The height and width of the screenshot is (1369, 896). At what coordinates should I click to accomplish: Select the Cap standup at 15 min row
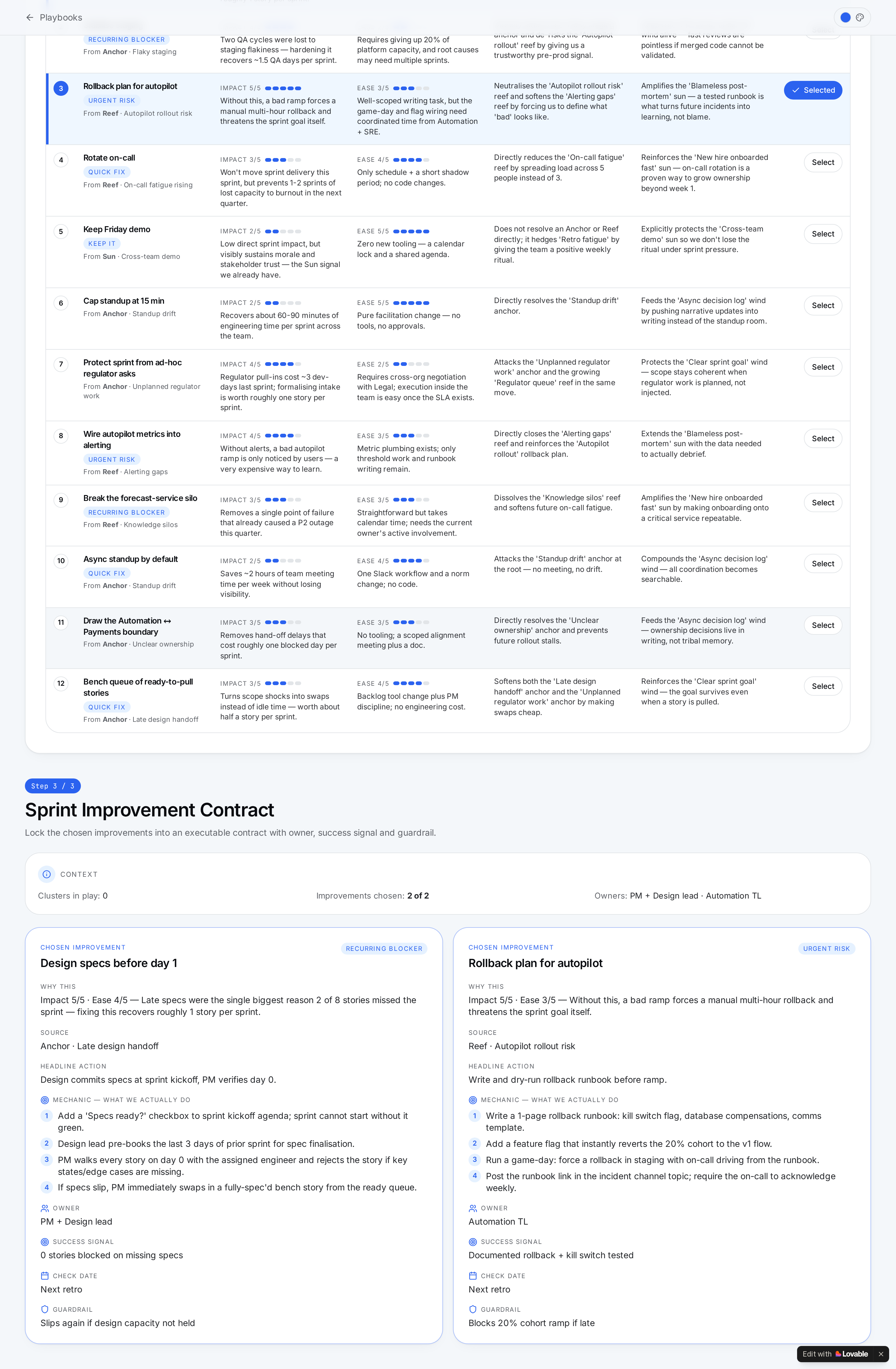(822, 306)
